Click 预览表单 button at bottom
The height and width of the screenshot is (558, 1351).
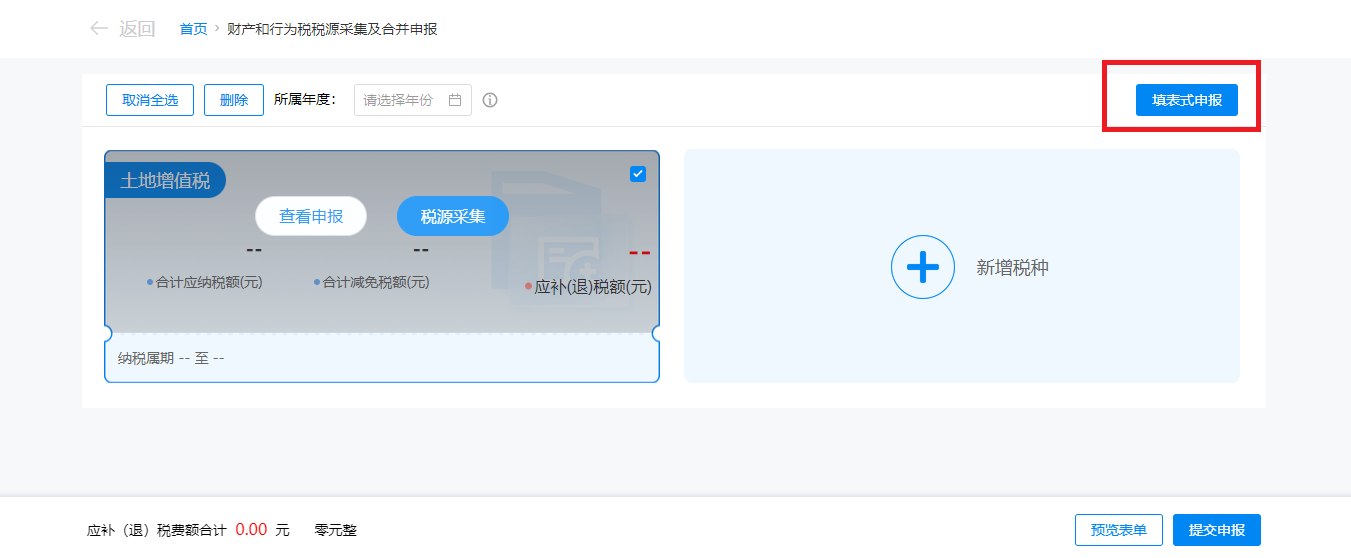coord(1118,530)
